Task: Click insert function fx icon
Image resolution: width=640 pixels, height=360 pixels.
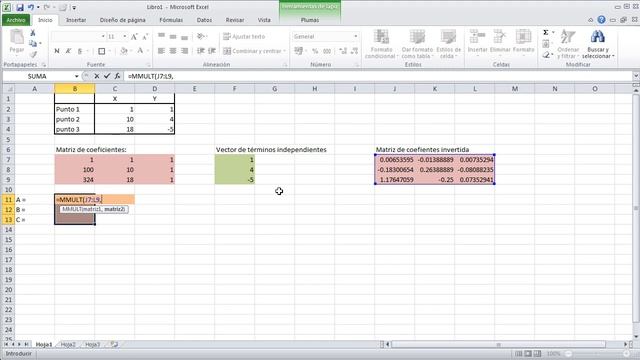Action: click(x=118, y=76)
